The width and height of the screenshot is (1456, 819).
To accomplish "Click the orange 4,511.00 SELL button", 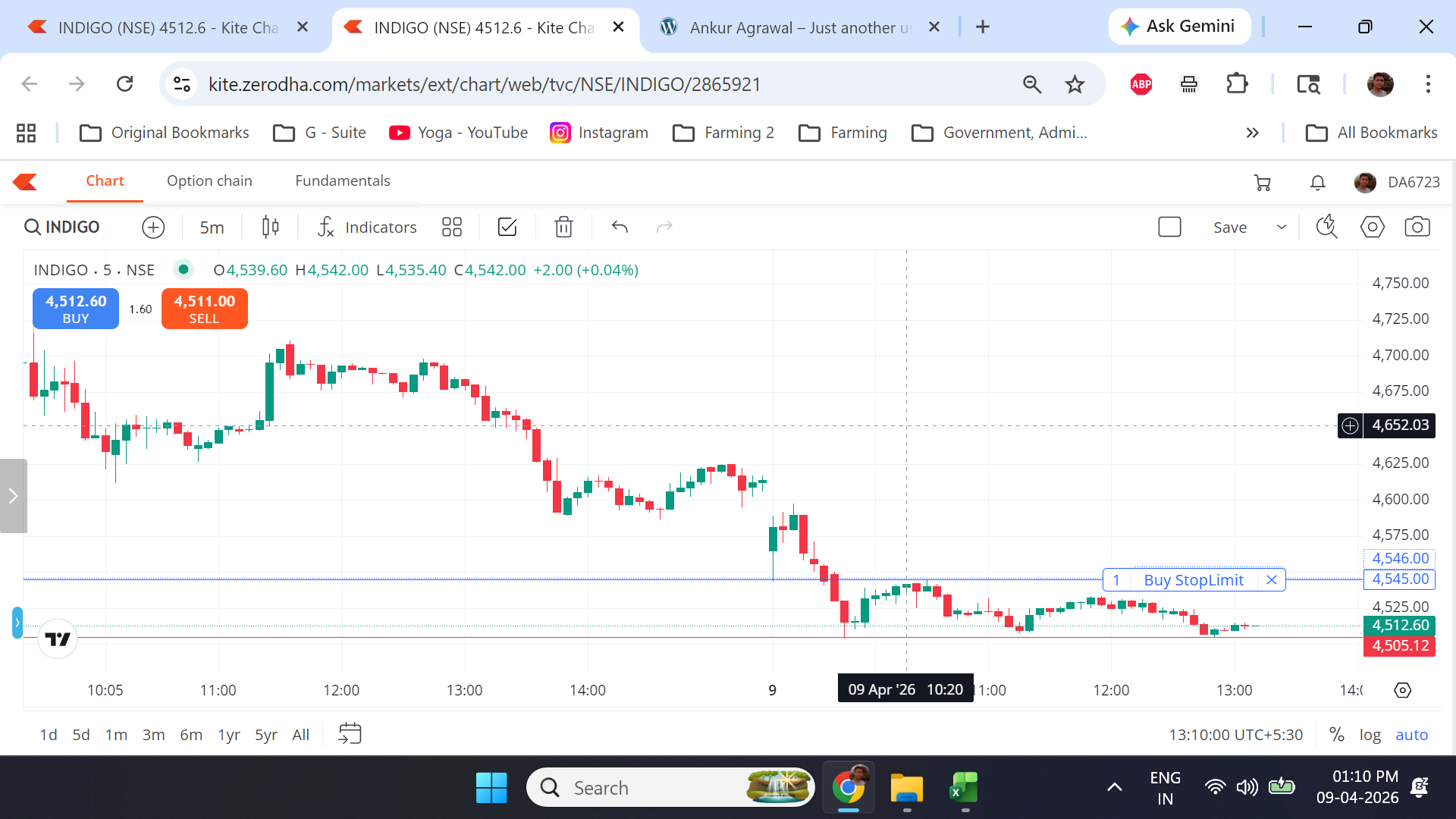I will tap(204, 309).
